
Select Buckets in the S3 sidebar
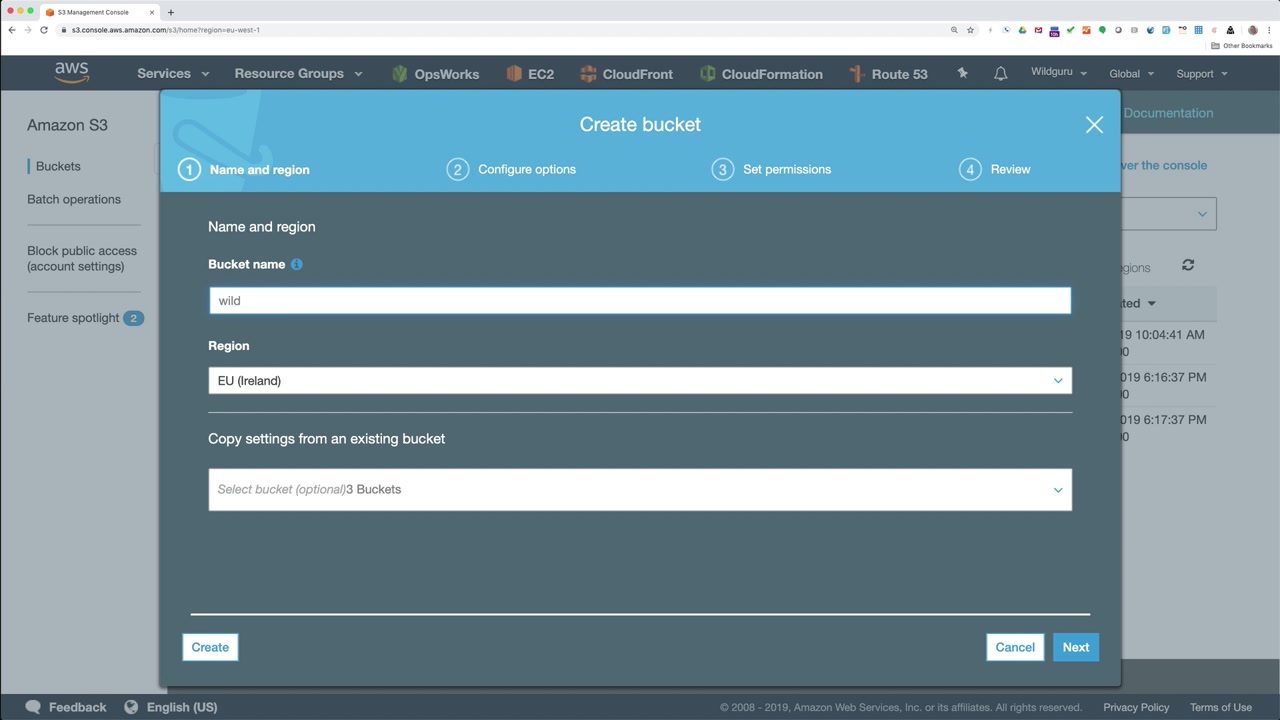pos(58,167)
